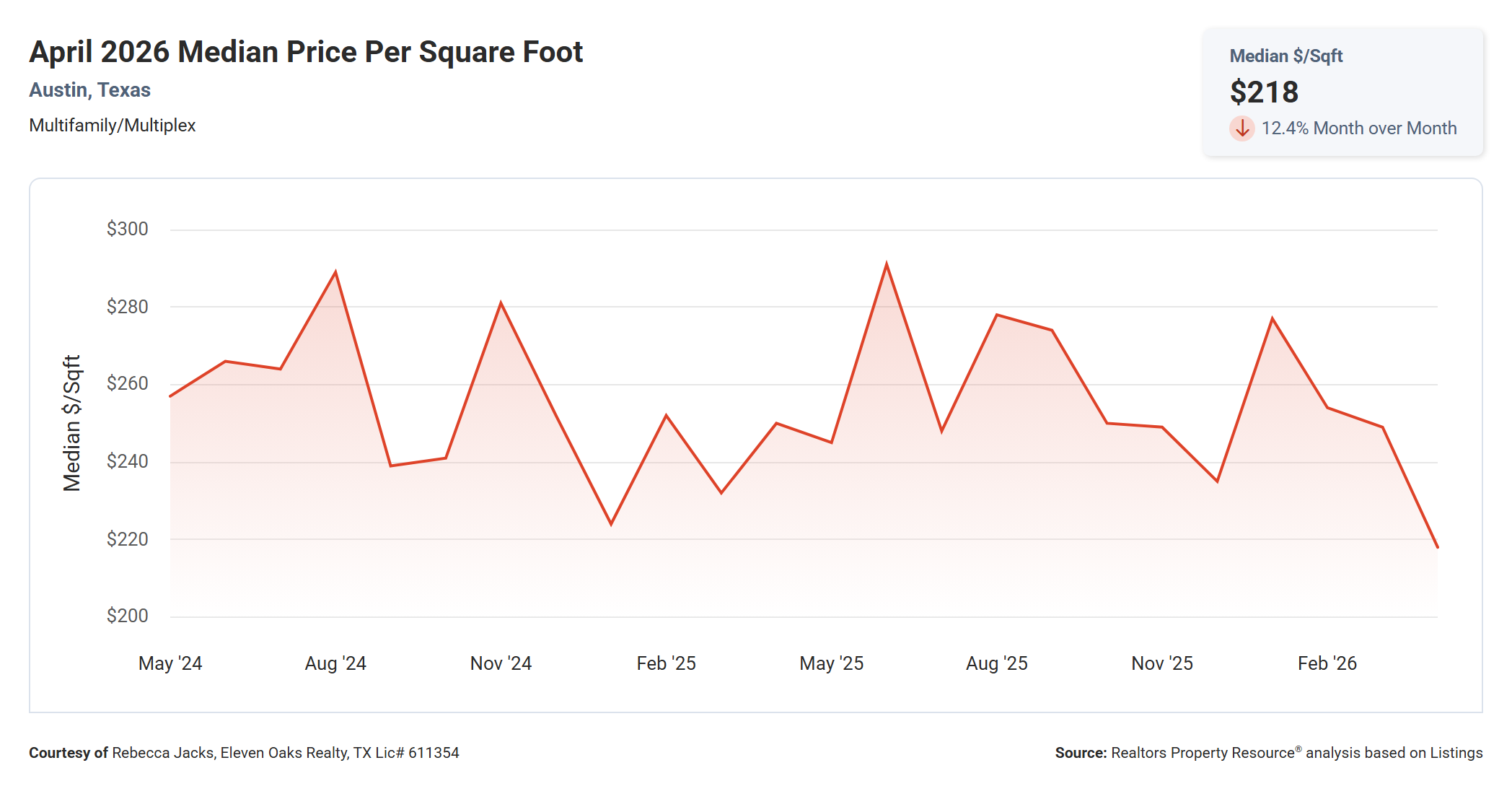Screen dimensions: 1512x794
Task: Click the 'Median $/Sqft' card heading
Action: tap(1285, 56)
